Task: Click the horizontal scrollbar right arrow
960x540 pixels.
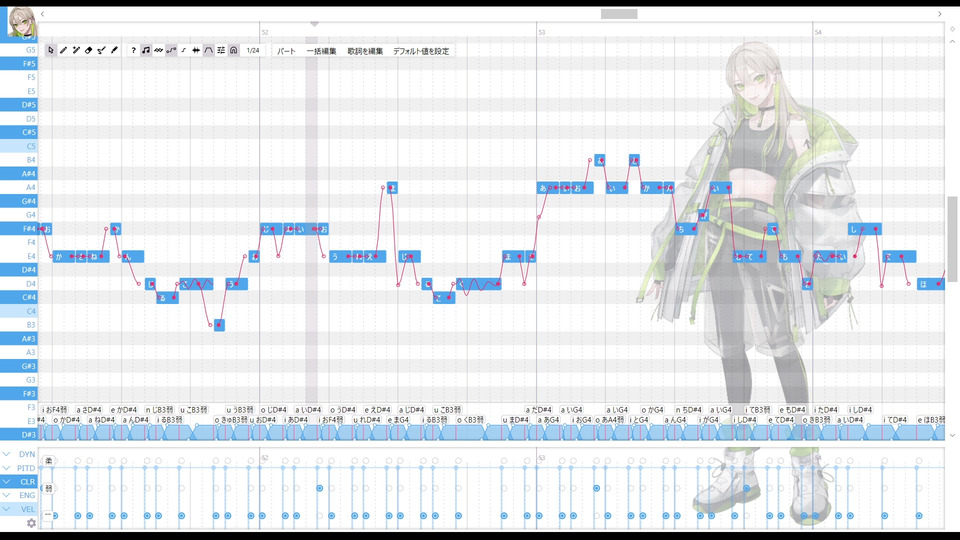Action: click(x=940, y=13)
